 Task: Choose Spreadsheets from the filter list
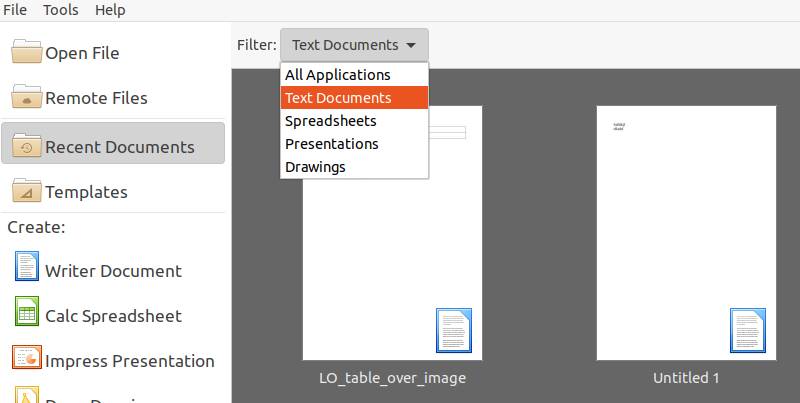354,121
